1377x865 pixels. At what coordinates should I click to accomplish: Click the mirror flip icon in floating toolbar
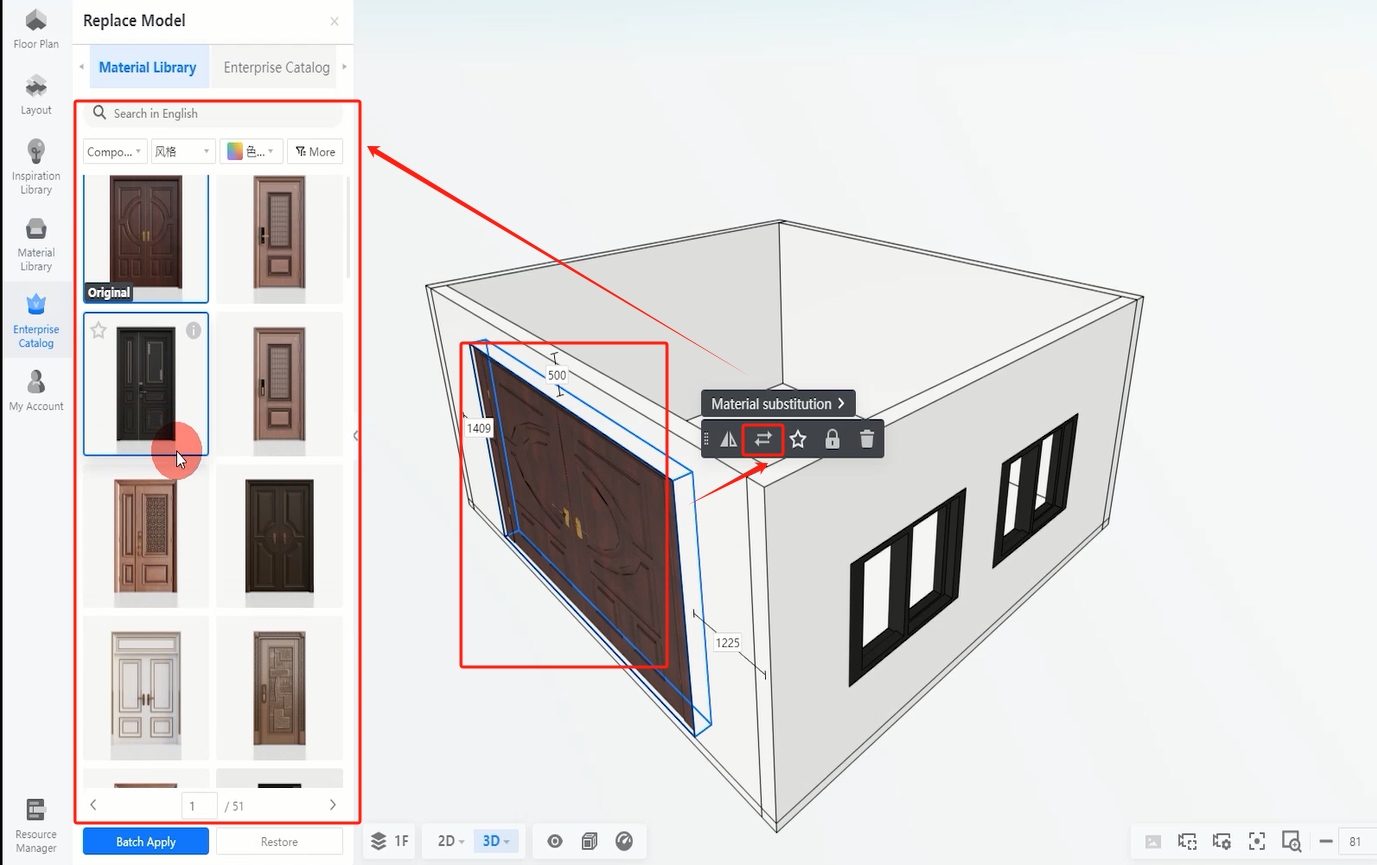pos(729,439)
